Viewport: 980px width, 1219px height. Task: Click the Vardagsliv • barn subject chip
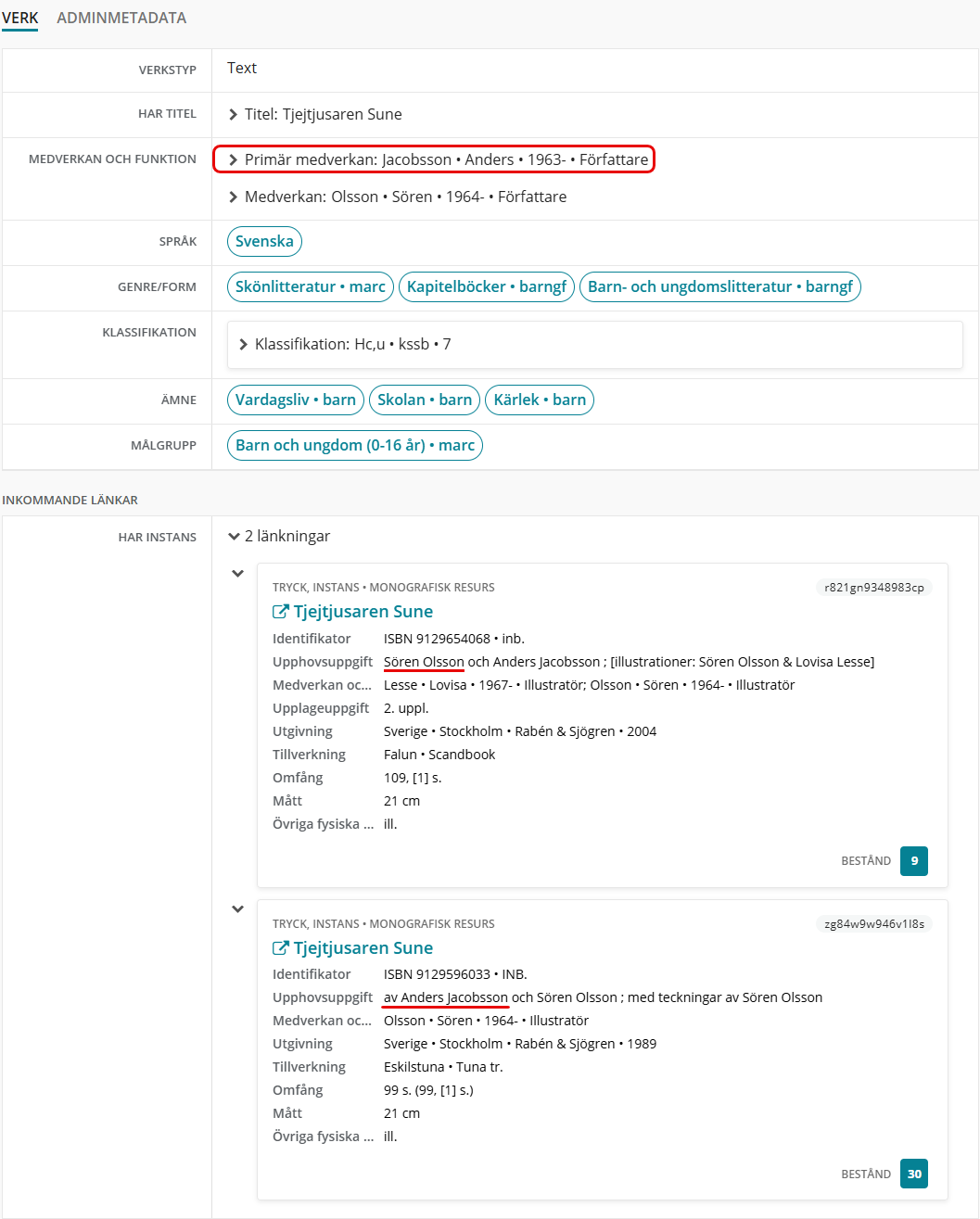click(295, 400)
